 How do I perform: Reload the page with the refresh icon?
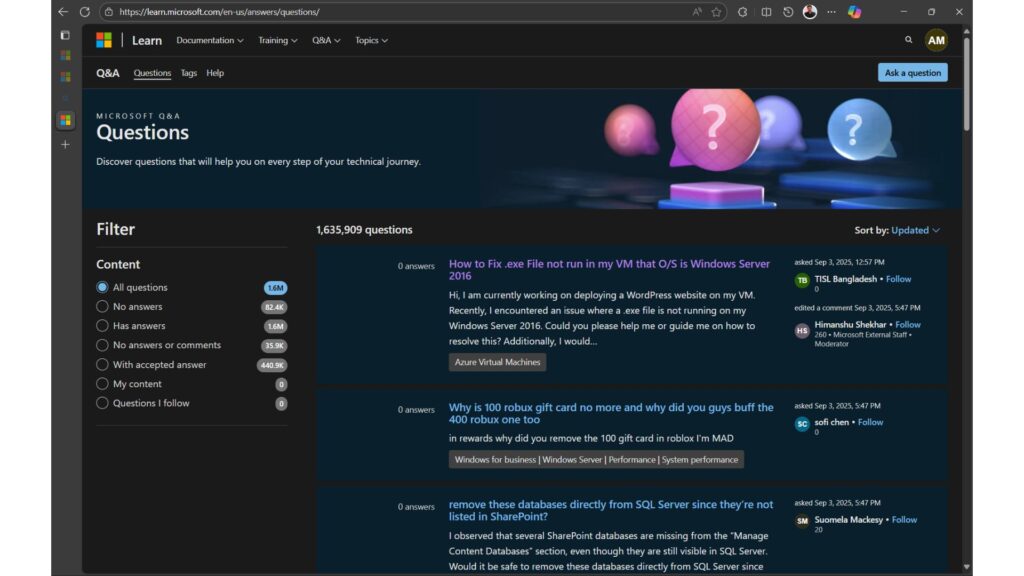pos(85,12)
